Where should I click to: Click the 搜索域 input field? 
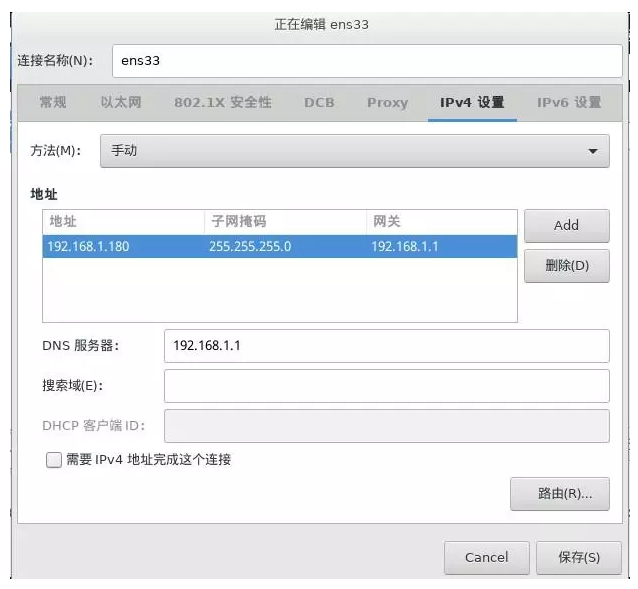tap(386, 385)
